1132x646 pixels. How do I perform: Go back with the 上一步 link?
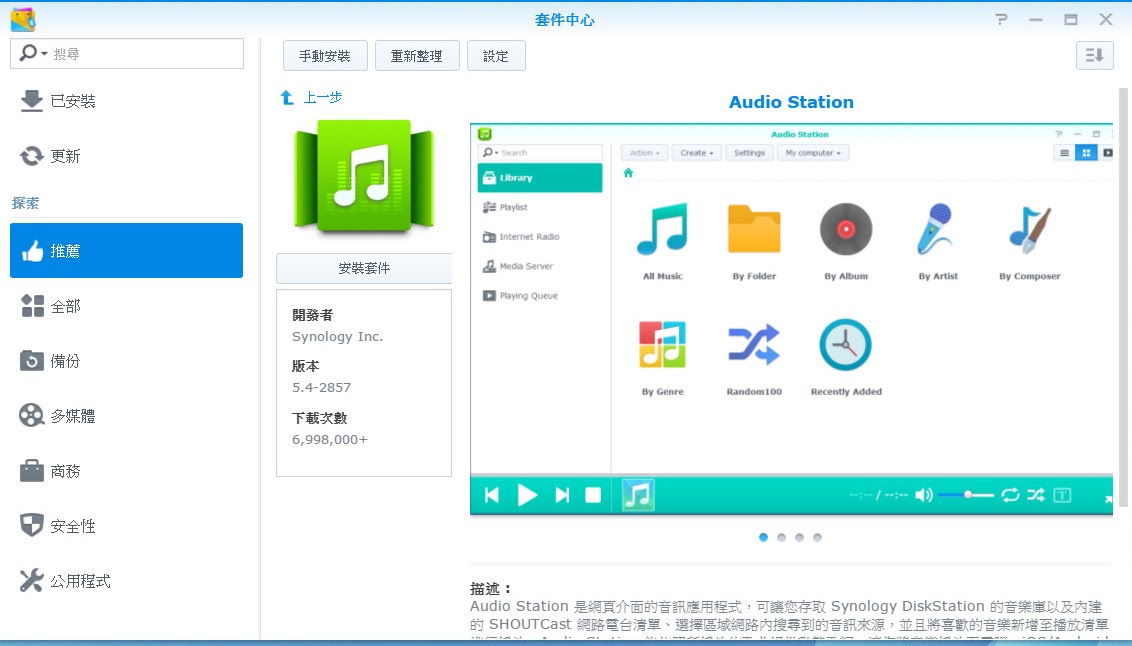click(322, 97)
